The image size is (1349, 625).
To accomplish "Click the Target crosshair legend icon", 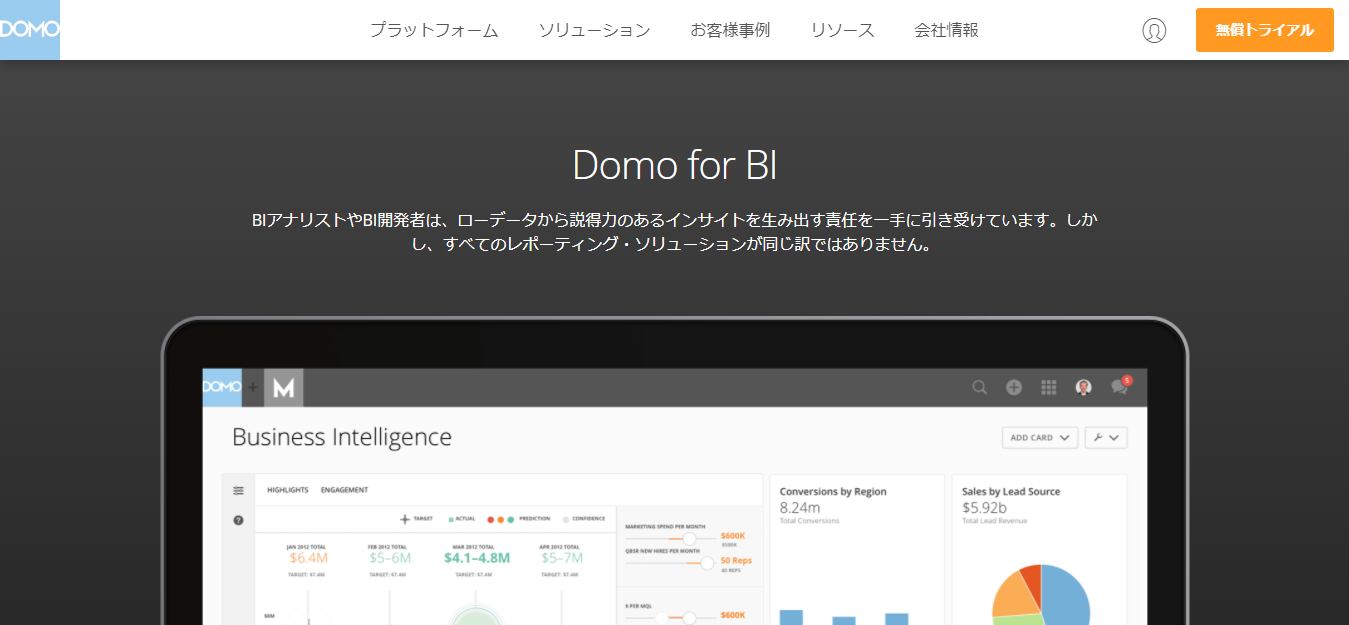I will (405, 519).
